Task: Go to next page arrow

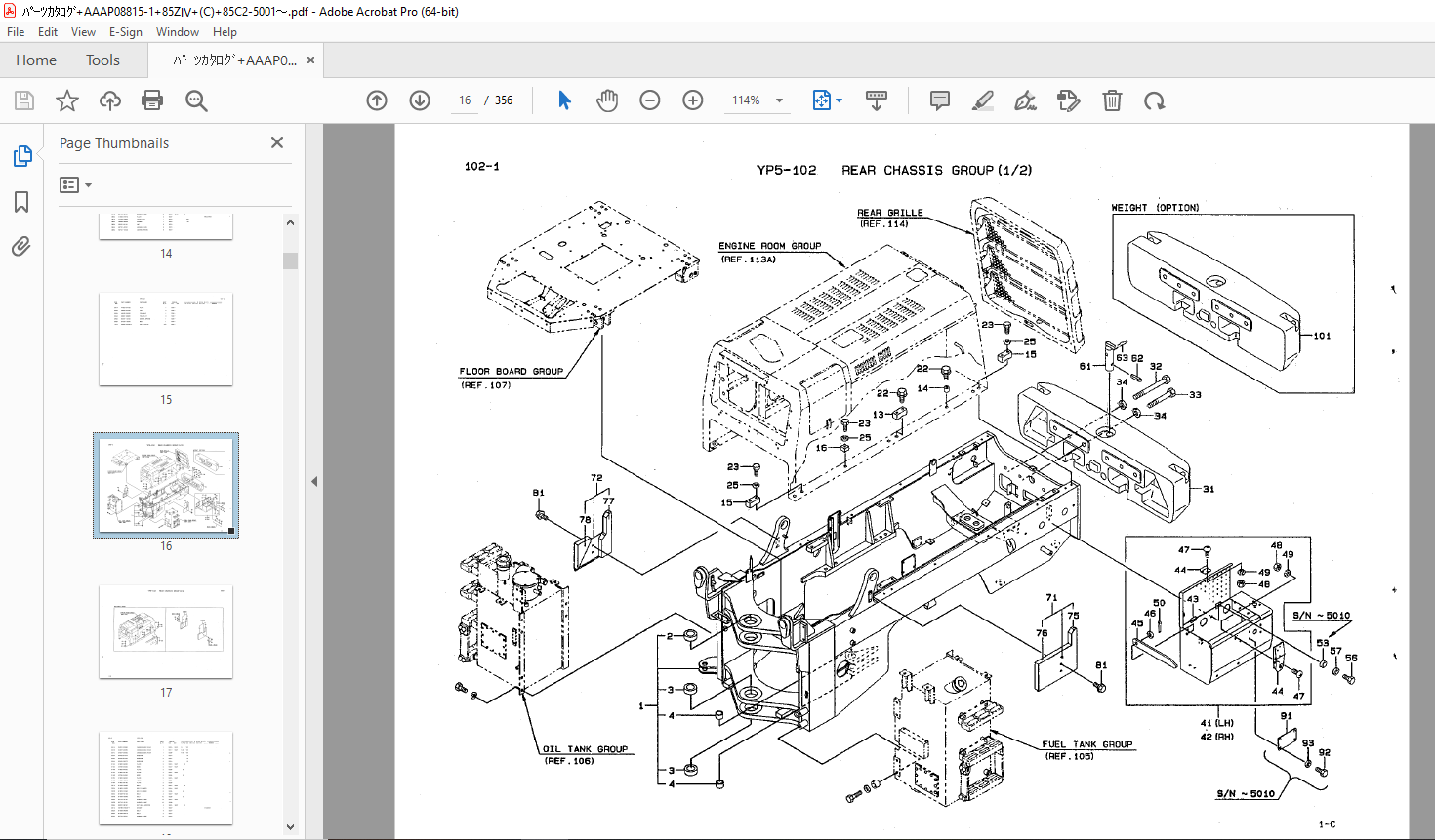Action: (x=420, y=100)
